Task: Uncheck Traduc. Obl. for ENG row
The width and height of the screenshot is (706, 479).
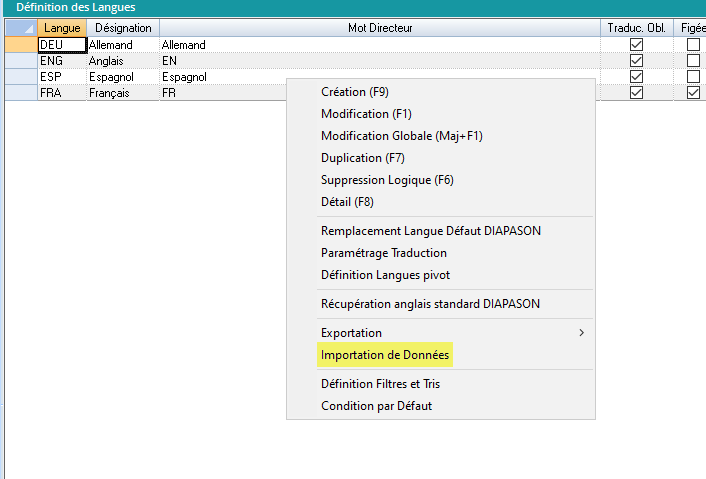Action: point(636,61)
